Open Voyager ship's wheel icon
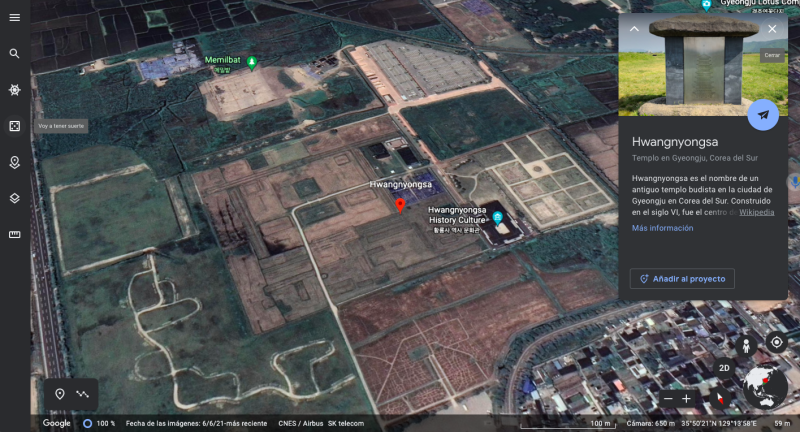 click(14, 90)
